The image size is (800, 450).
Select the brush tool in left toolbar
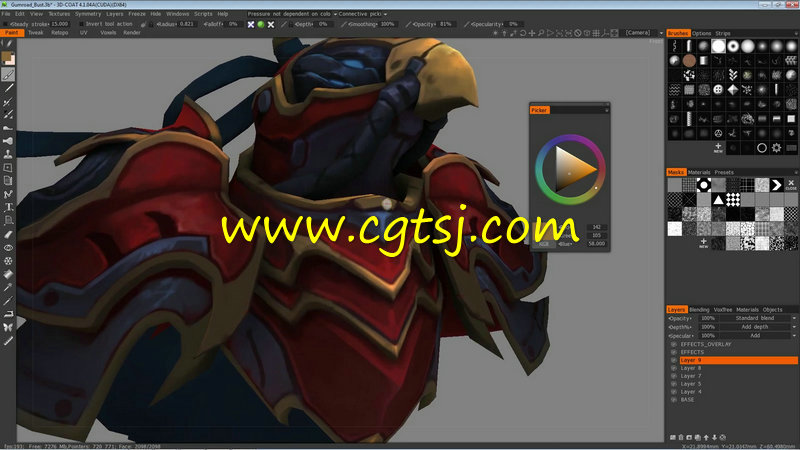8,74
